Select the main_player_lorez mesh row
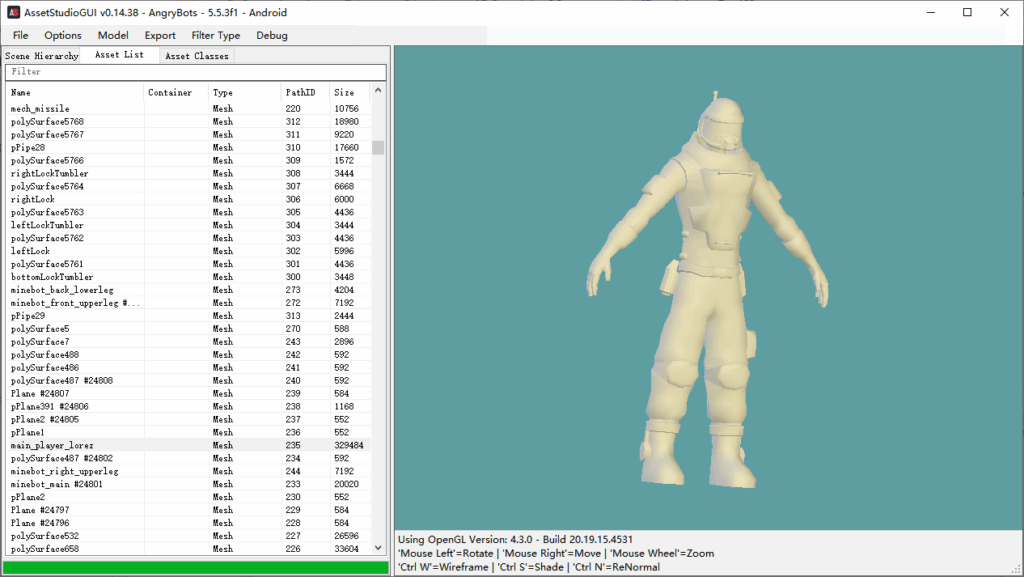The image size is (1024, 577). coord(52,445)
